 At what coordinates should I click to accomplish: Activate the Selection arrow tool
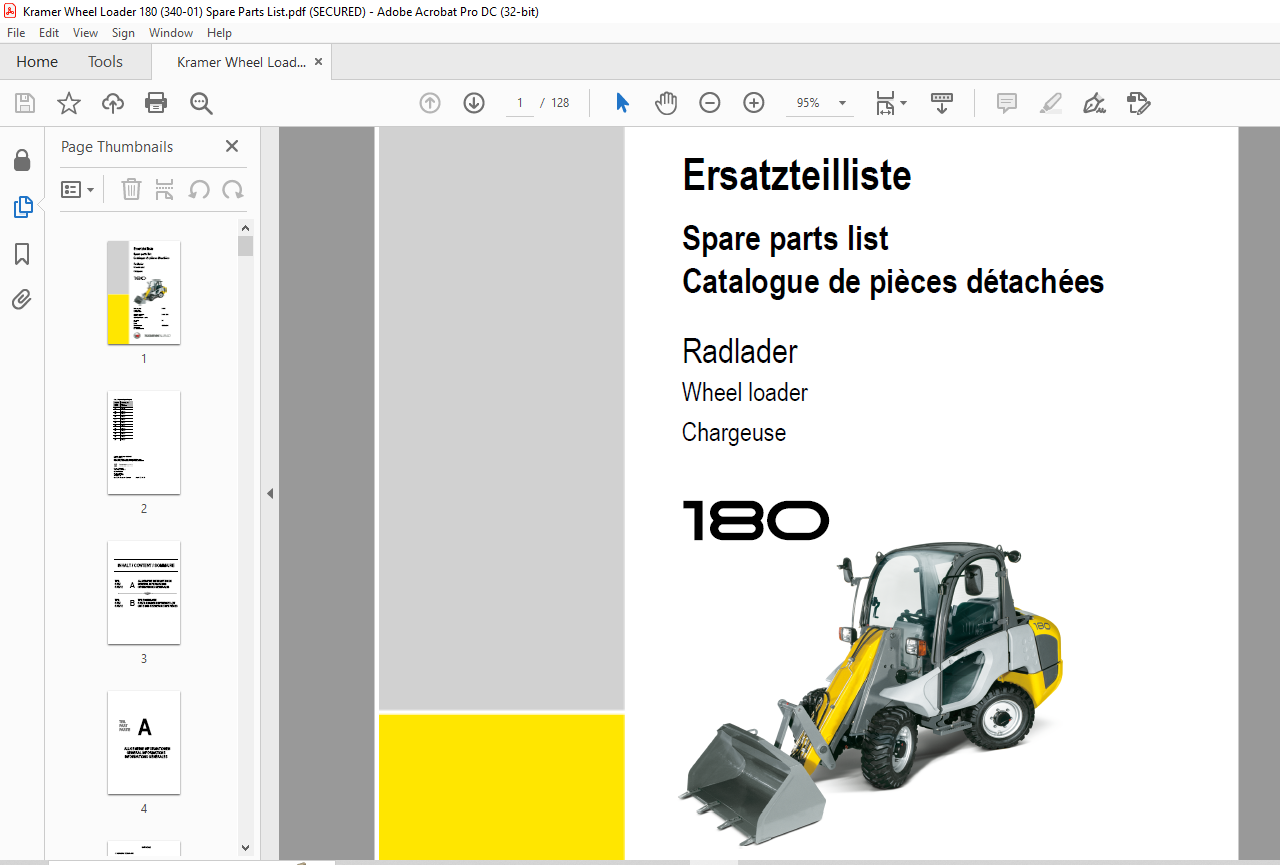coord(622,103)
